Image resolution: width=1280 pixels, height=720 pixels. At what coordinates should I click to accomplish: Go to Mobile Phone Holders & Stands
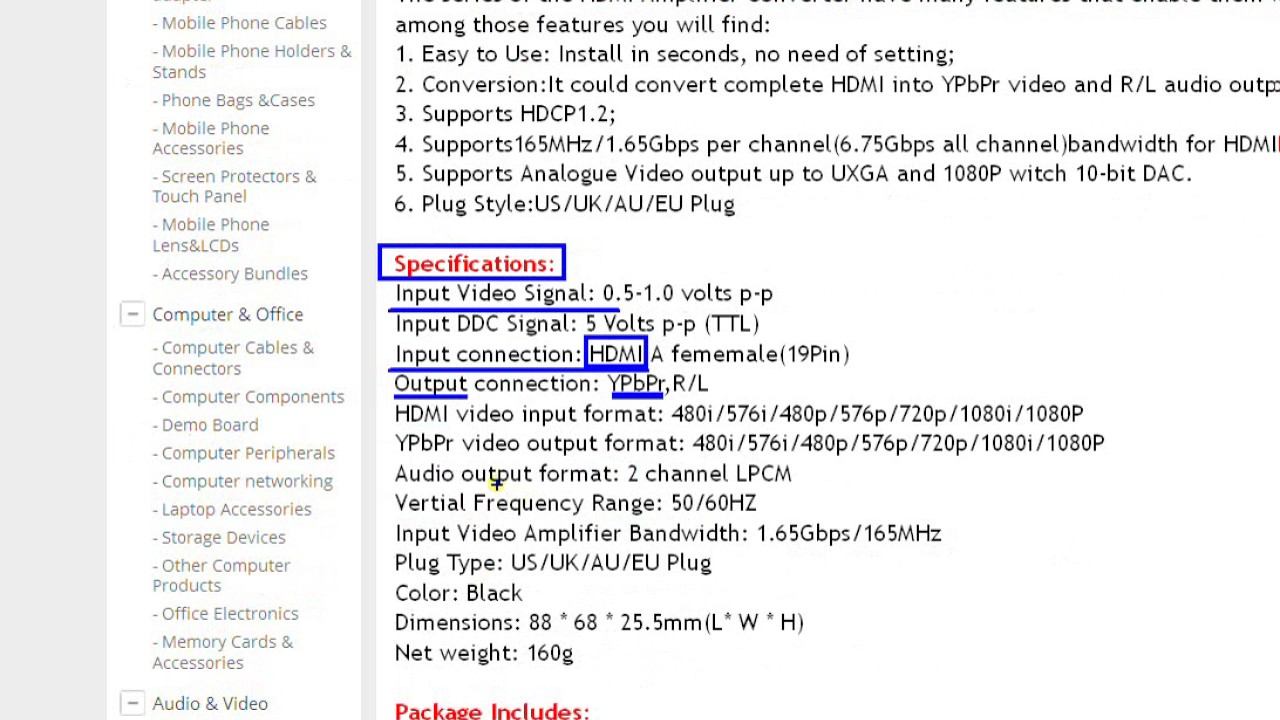click(x=252, y=61)
